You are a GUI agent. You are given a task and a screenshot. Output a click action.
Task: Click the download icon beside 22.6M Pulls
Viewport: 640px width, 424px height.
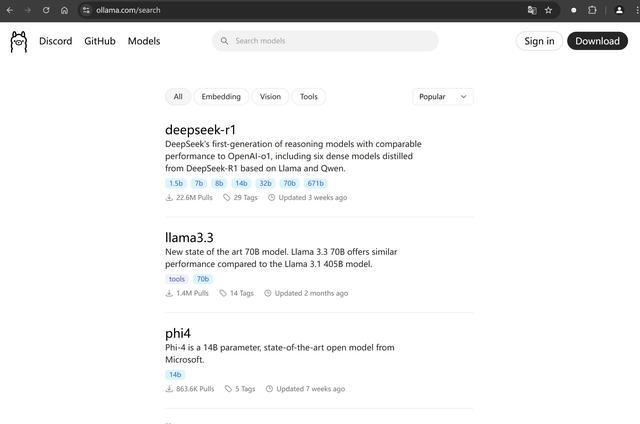coord(169,198)
